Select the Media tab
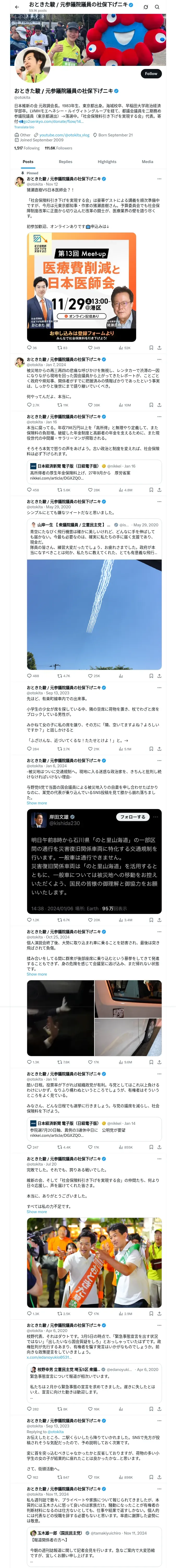 [x=148, y=162]
